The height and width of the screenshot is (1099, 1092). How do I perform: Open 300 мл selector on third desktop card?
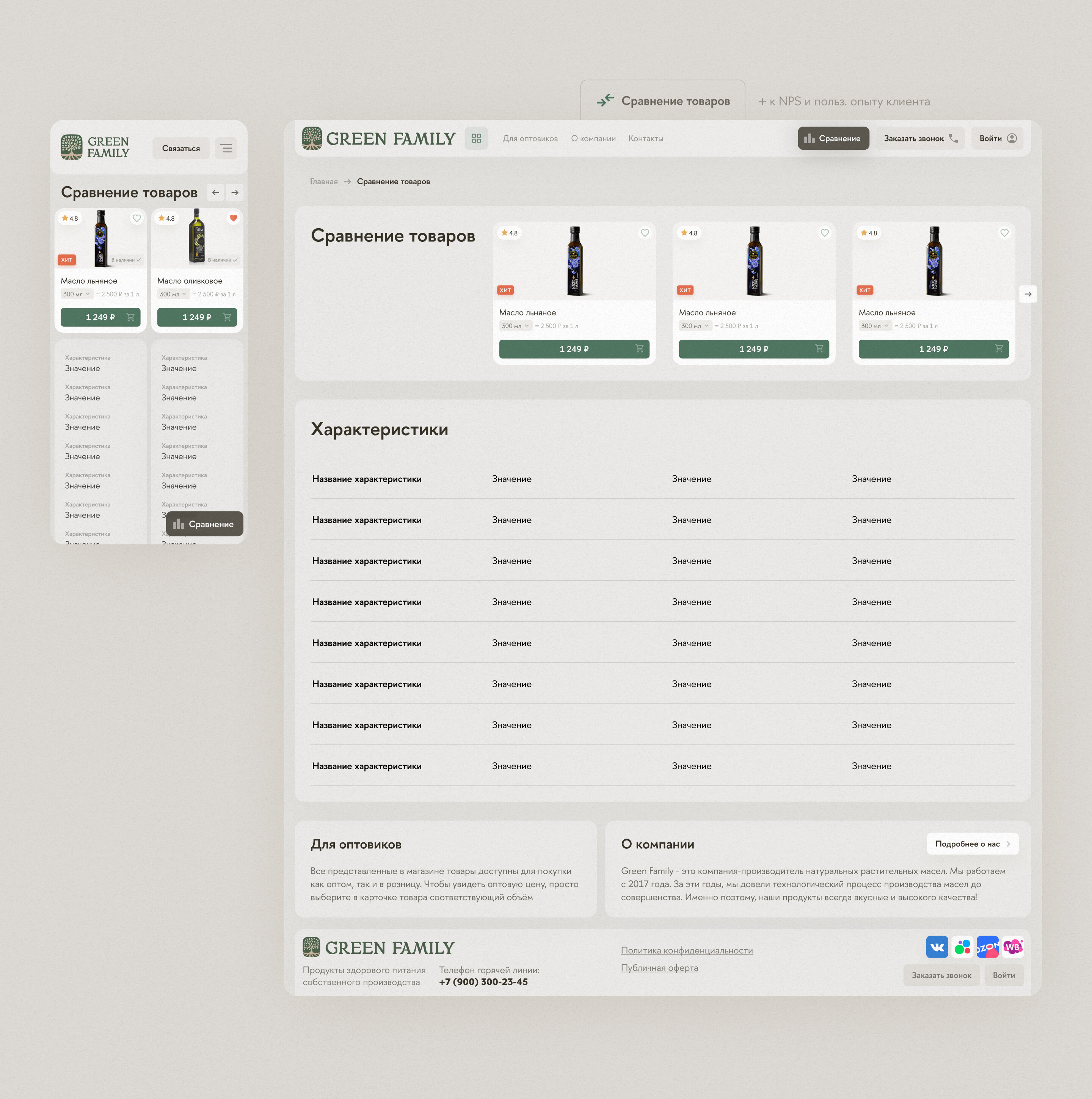pos(875,326)
